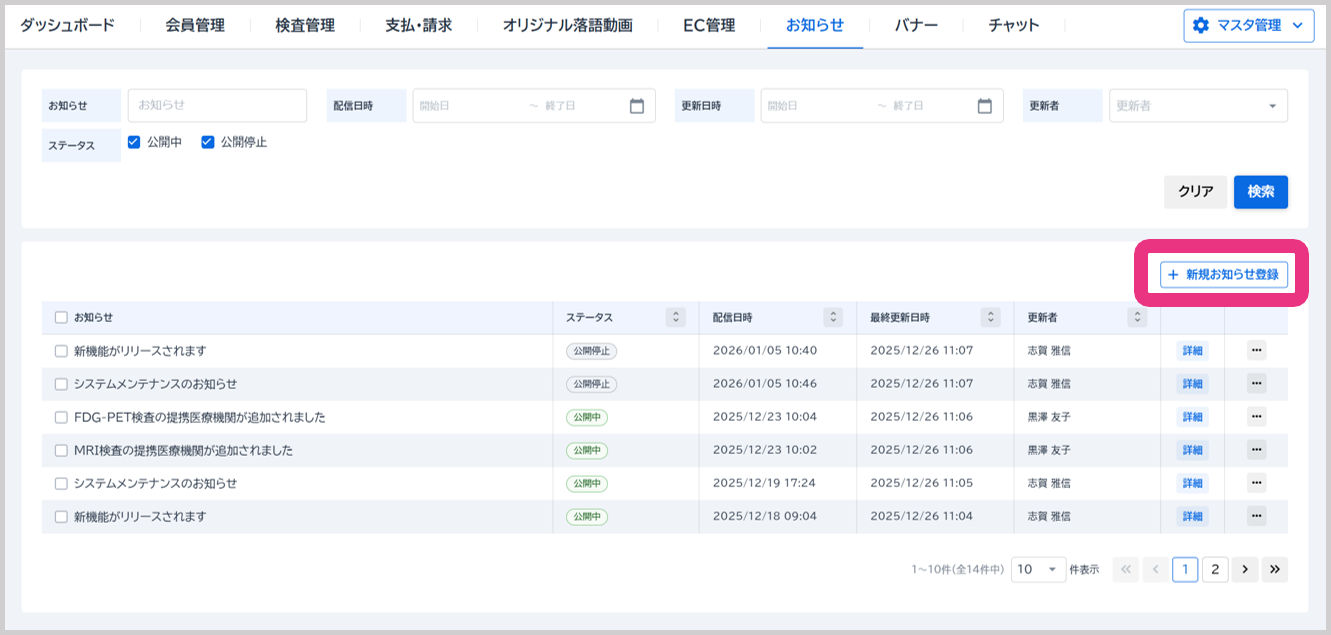
Task: Sort the table by ステータス column
Action: pos(677,317)
